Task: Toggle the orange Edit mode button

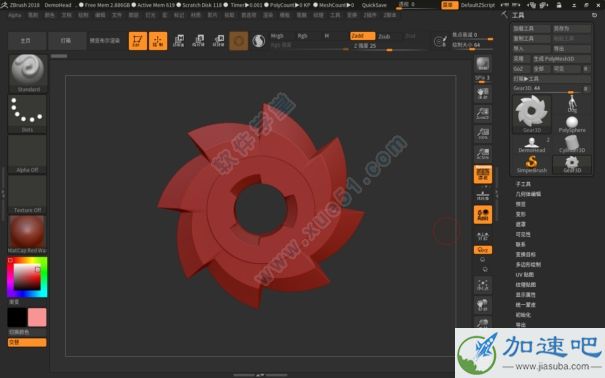Action: coord(138,41)
